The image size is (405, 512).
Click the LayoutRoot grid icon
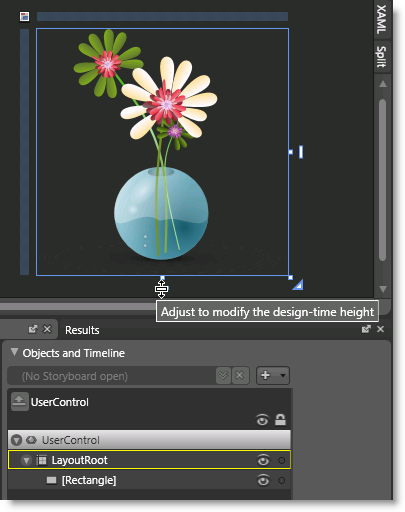(41, 460)
